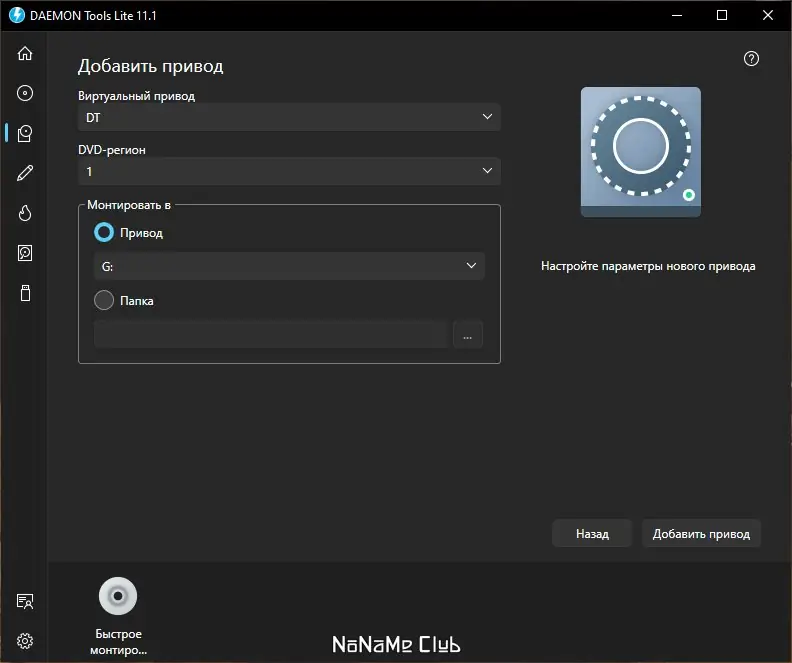Click the DAEMON Tools lightning logo

coord(17,15)
